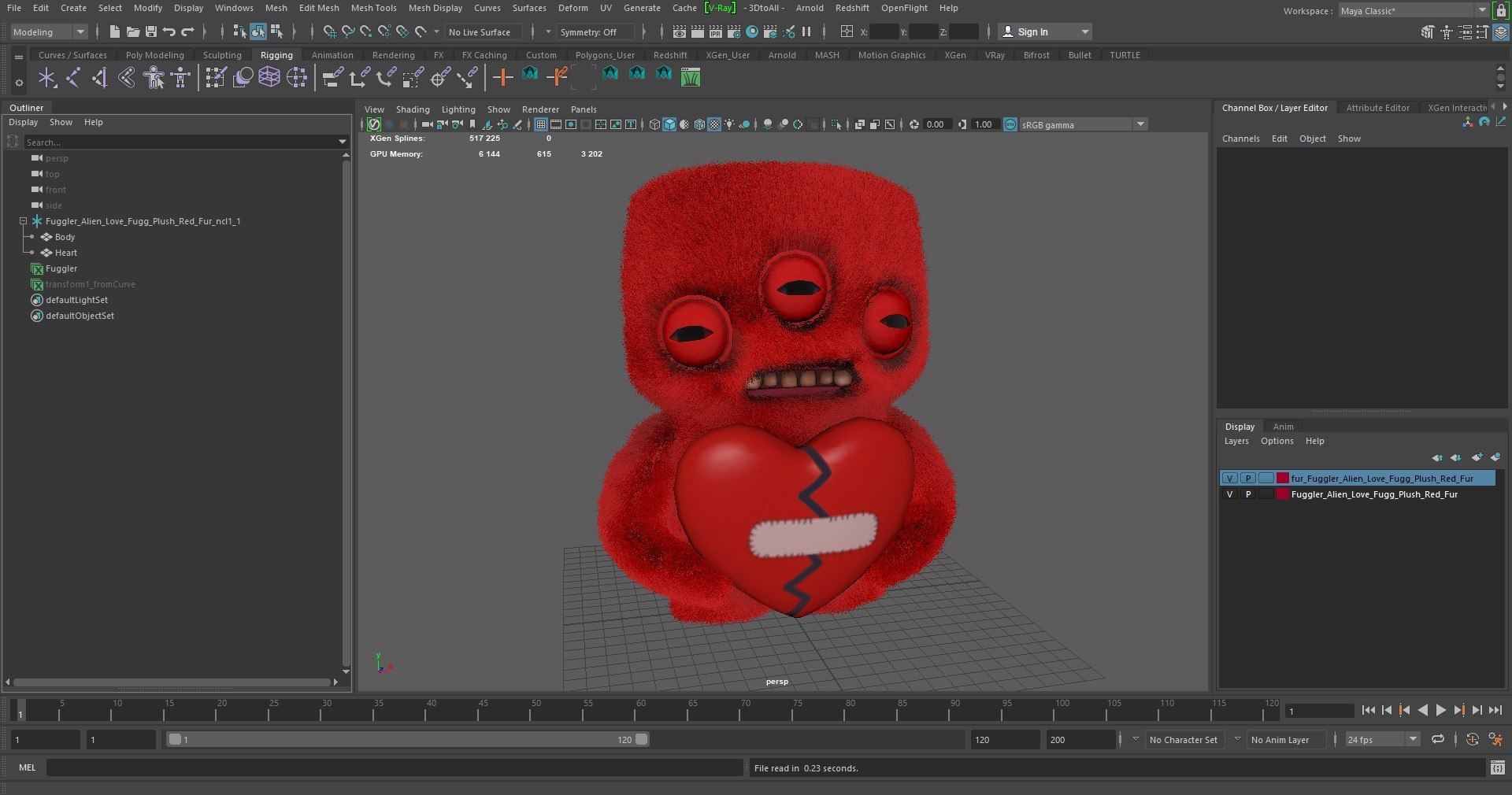This screenshot has height=795, width=1512.
Task: Click the Snap to Grids magnet icon
Action: 329,31
